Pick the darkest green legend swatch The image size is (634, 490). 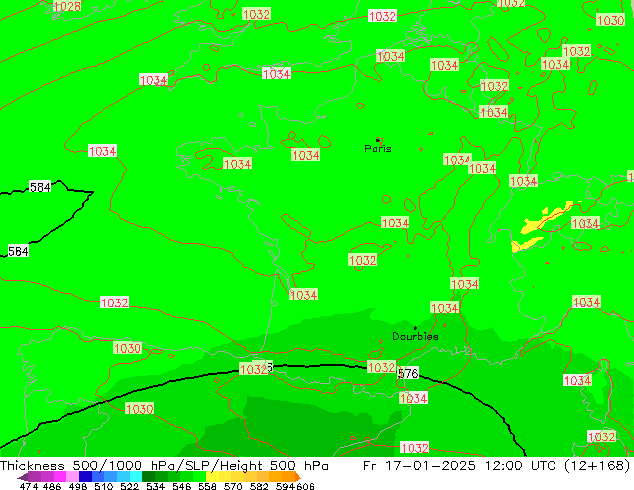148,476
